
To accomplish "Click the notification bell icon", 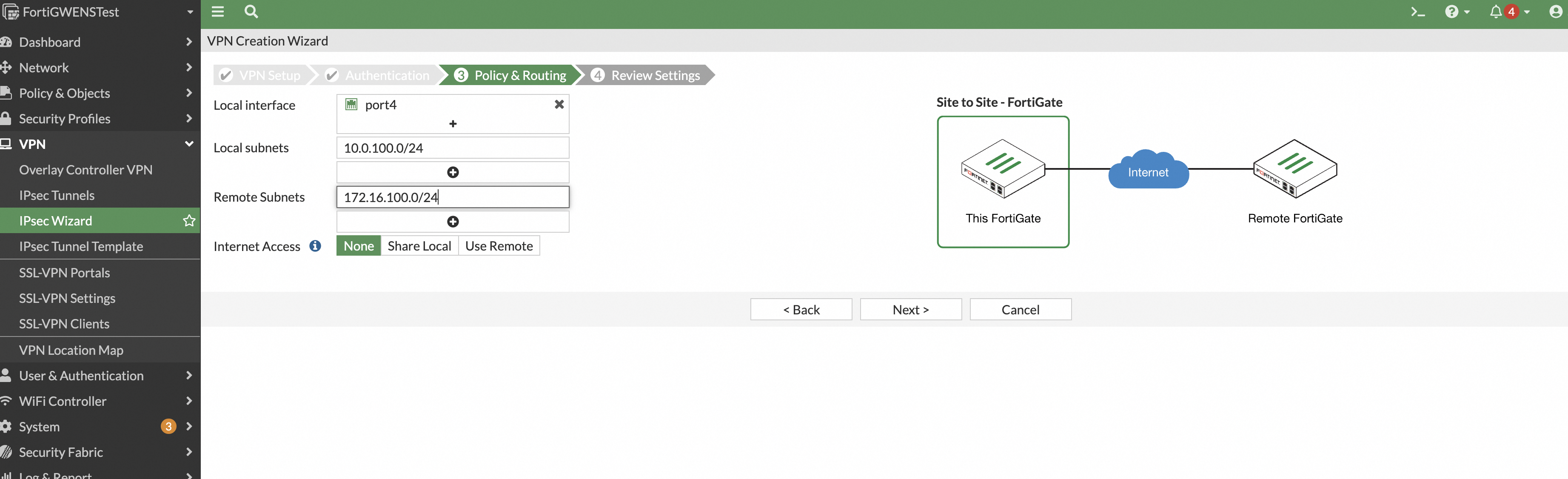I will (x=1496, y=11).
